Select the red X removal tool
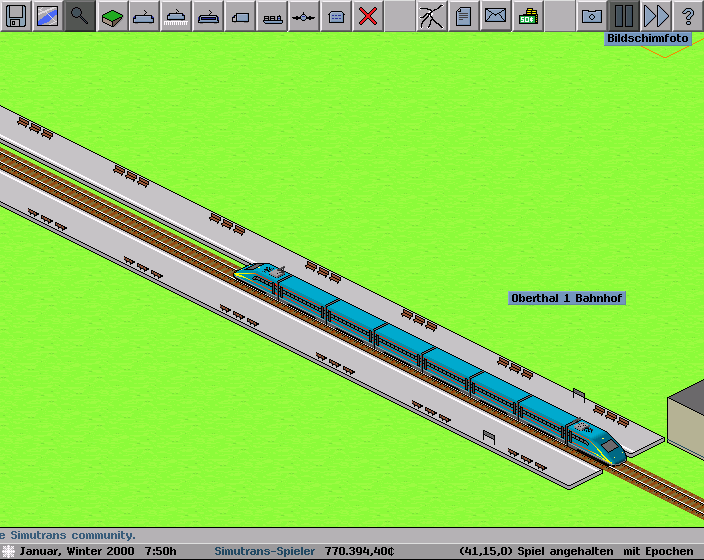Screen dimensions: 704x560 click(368, 15)
